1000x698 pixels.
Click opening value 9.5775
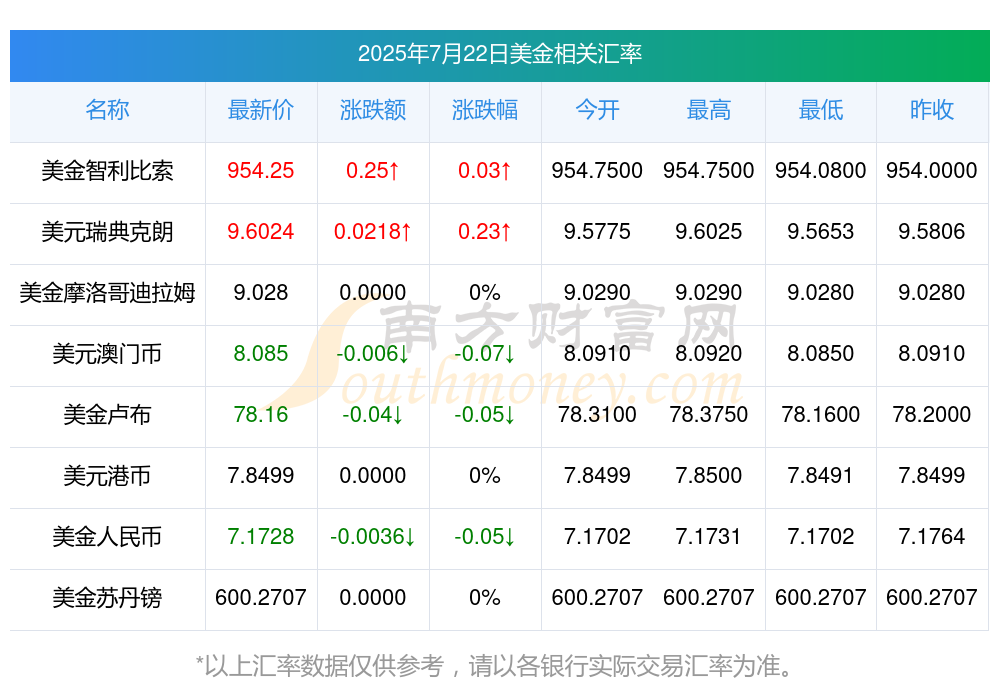point(597,232)
